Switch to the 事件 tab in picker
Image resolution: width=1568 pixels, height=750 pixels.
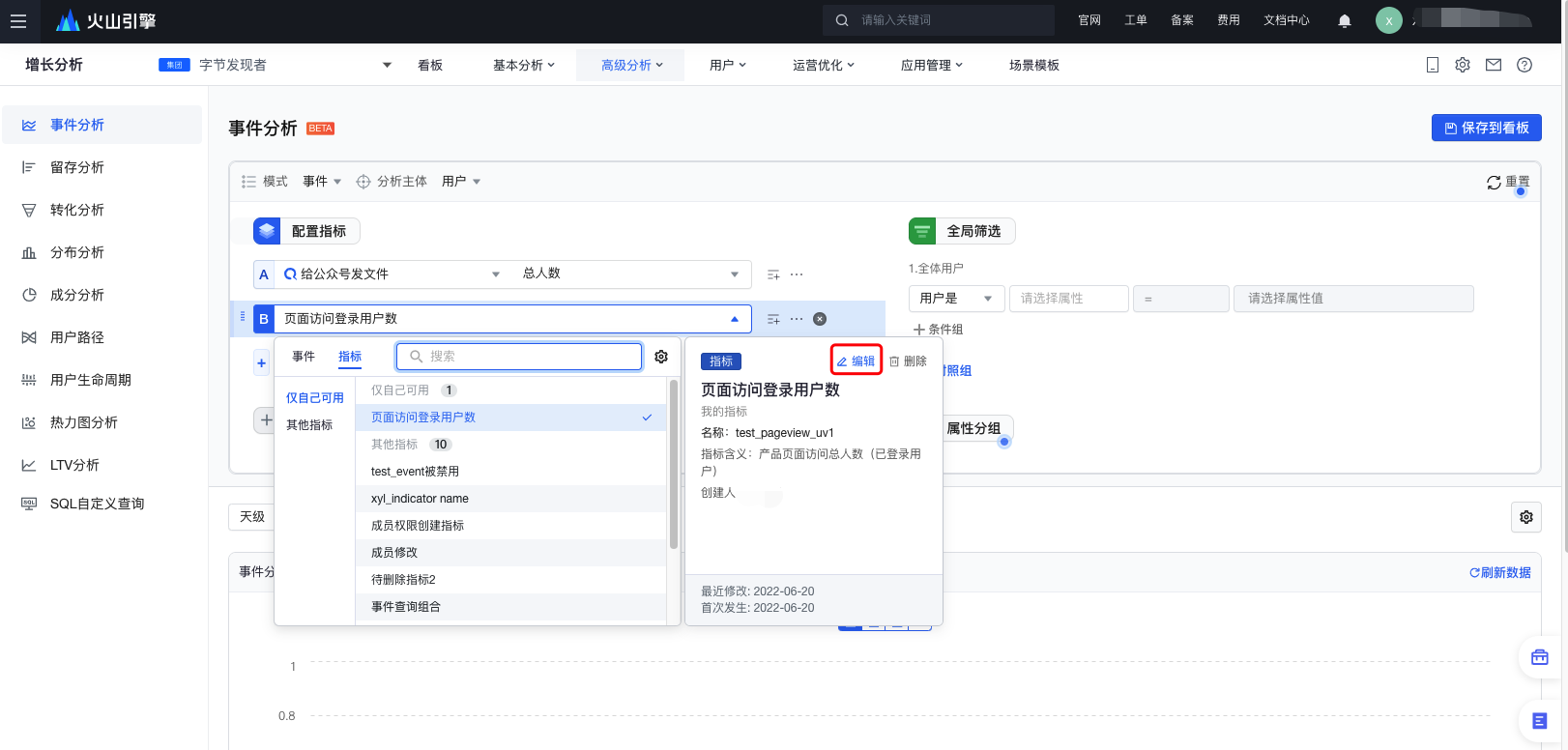click(304, 357)
